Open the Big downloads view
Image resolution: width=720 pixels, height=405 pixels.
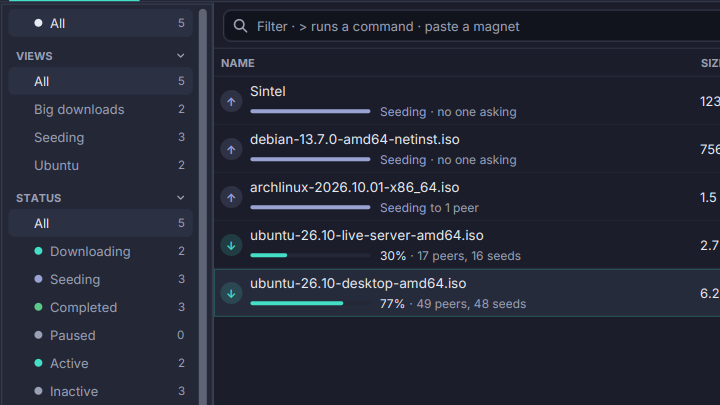point(101,109)
